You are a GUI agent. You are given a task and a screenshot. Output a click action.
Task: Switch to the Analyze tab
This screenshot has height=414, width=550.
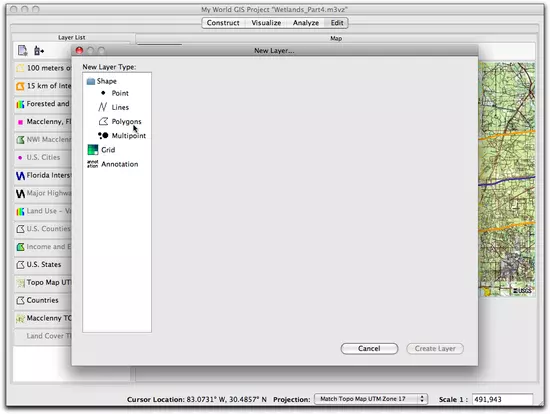[x=306, y=23]
